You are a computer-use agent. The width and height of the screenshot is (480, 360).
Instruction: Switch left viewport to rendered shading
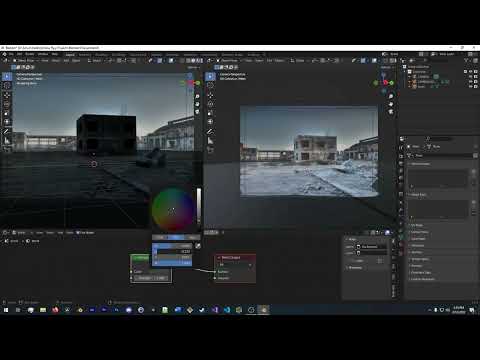click(x=201, y=61)
